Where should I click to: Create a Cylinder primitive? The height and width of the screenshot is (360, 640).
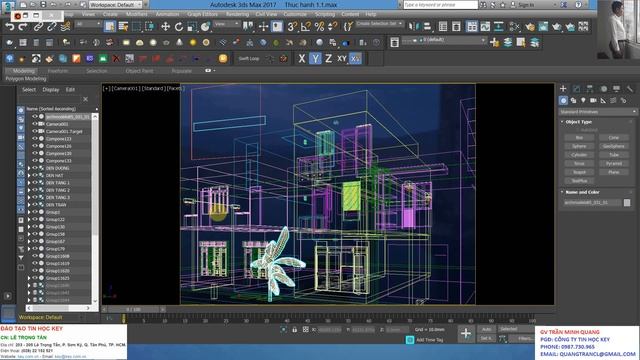pyautogui.click(x=579, y=155)
